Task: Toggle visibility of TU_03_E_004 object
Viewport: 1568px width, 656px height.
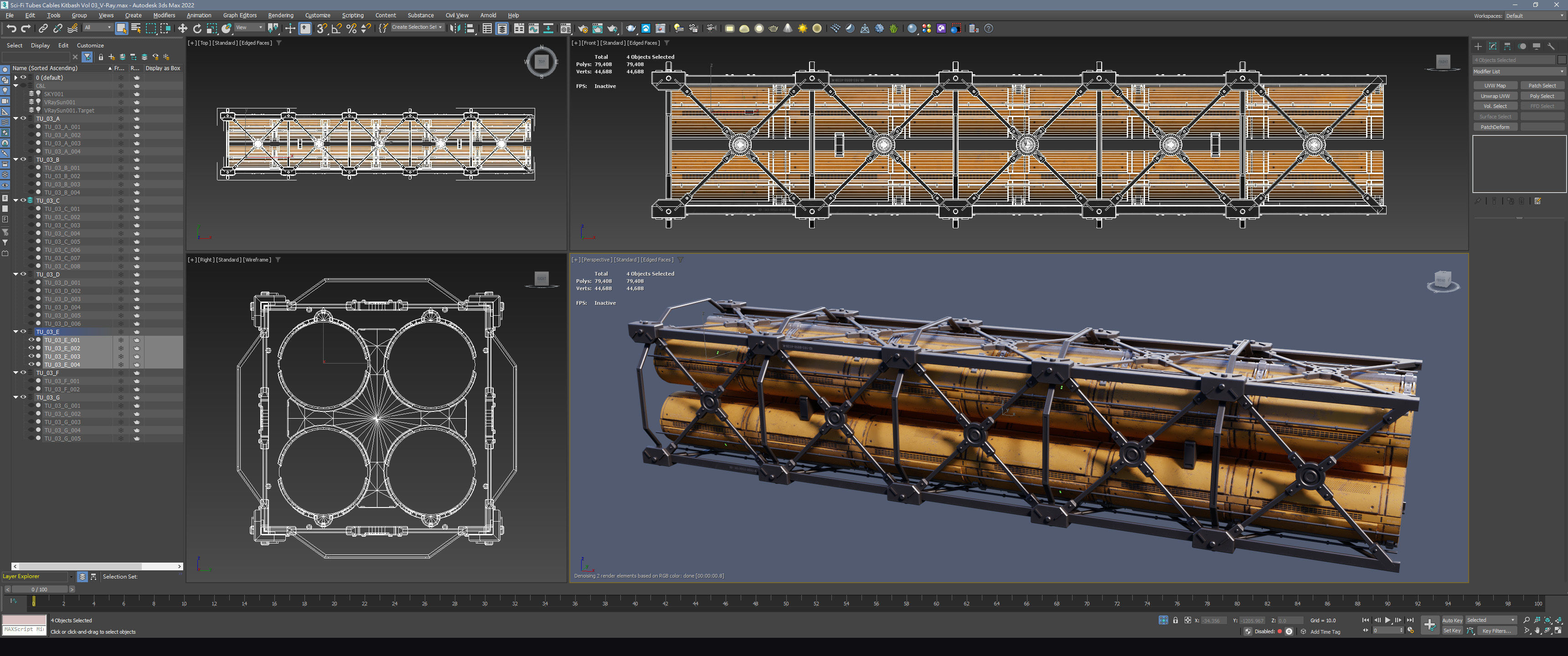Action: [31, 364]
